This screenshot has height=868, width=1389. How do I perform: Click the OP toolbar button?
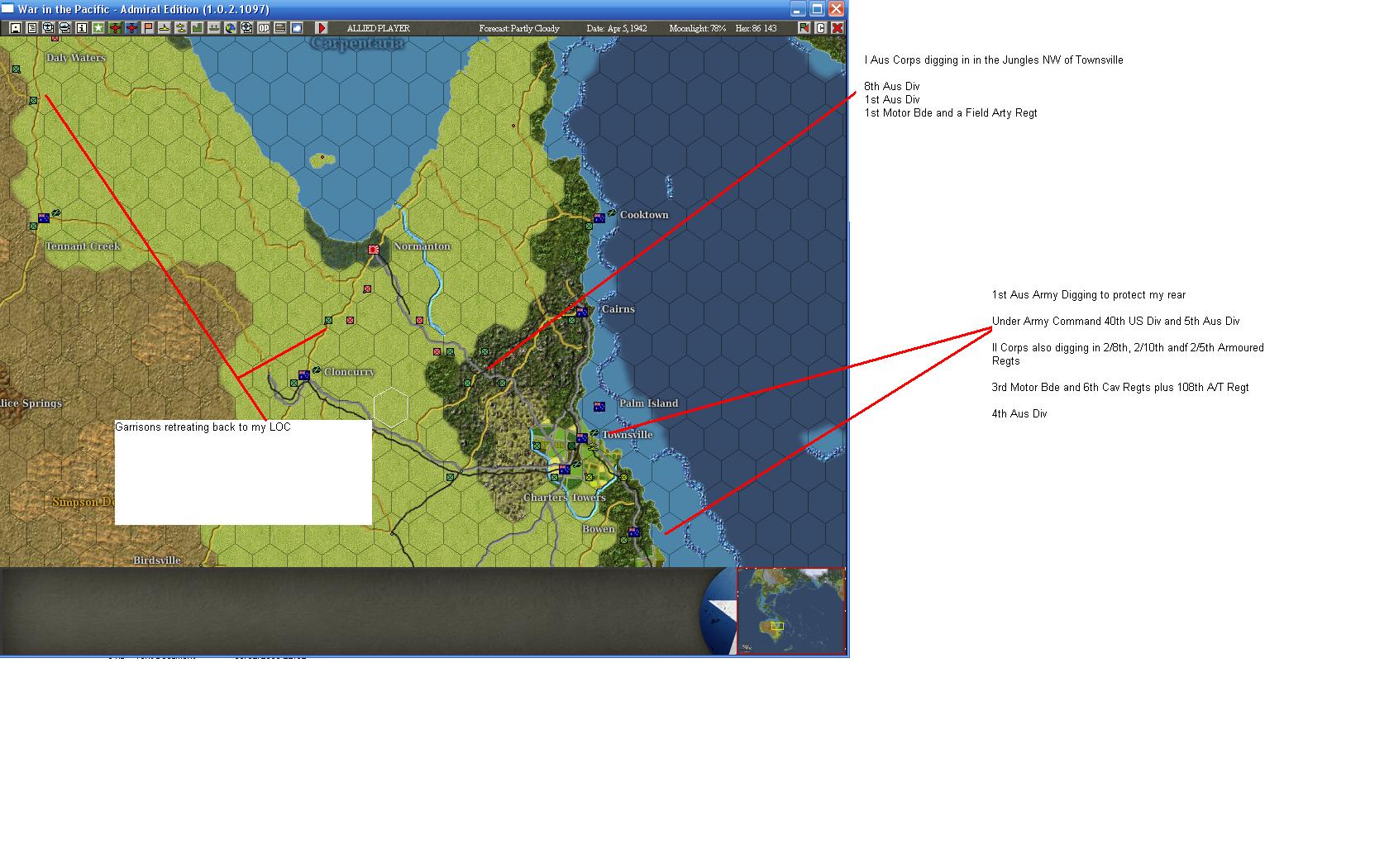264,28
